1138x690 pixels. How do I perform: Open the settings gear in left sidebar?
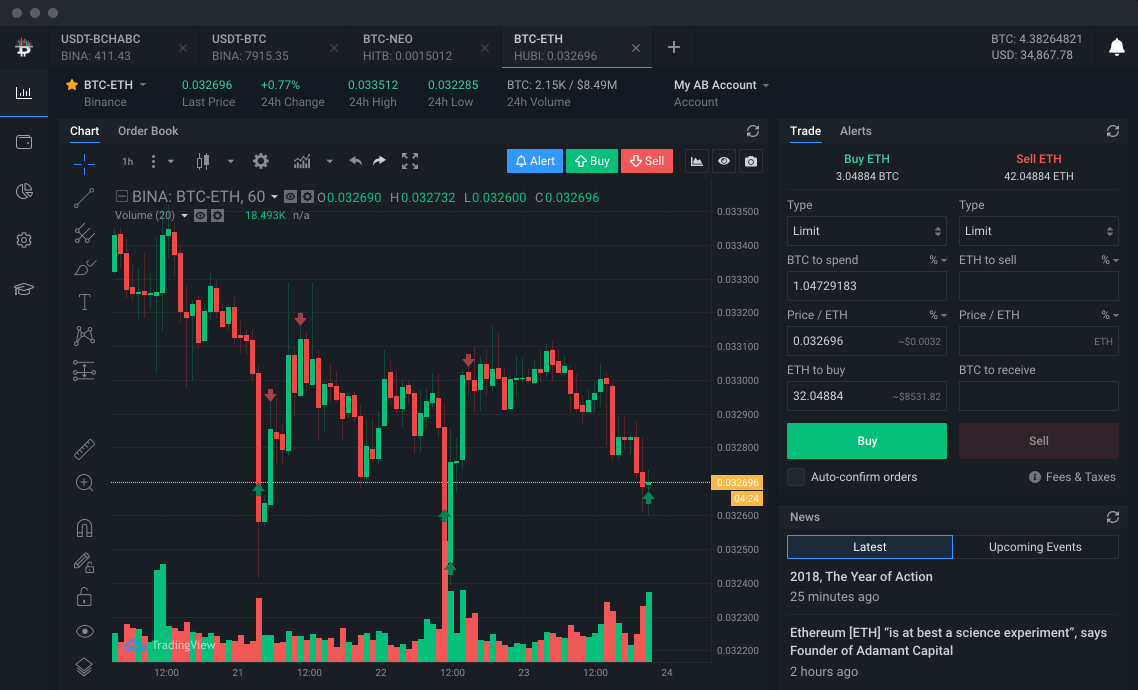(24, 240)
